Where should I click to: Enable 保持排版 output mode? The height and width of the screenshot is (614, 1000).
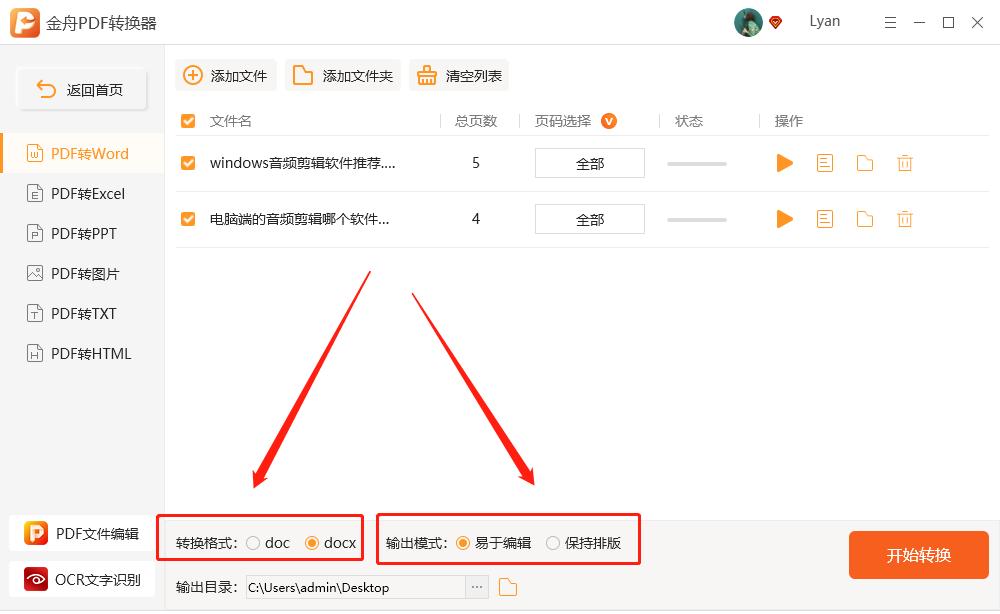click(x=554, y=542)
